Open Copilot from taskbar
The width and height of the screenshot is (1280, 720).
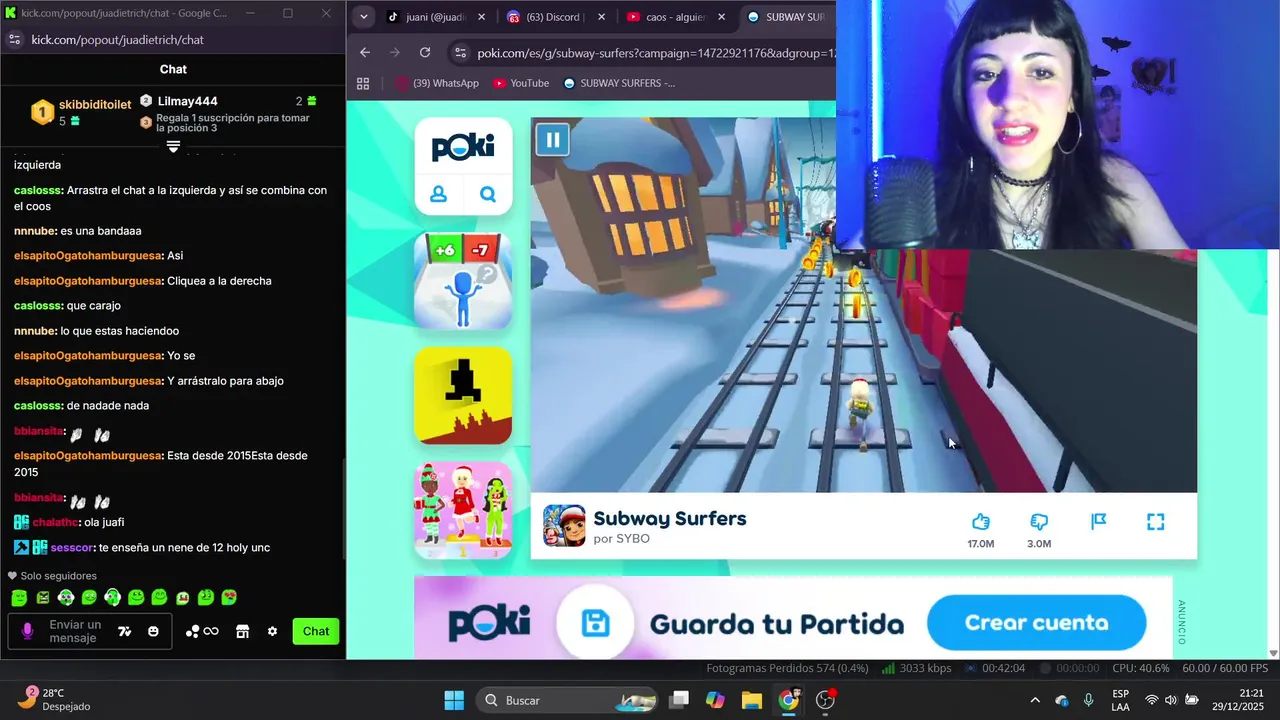pyautogui.click(x=715, y=700)
